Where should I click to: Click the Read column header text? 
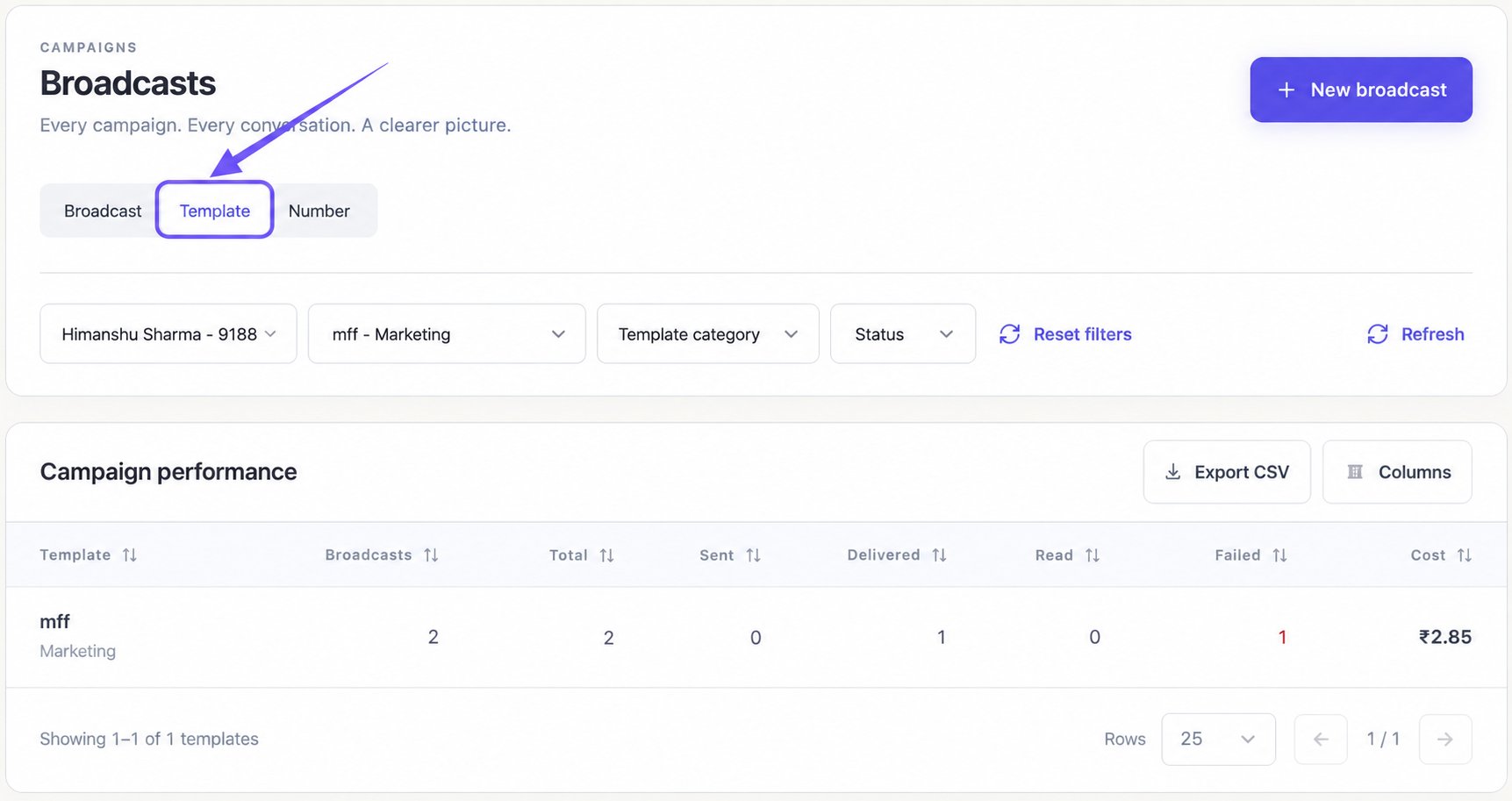point(1054,555)
